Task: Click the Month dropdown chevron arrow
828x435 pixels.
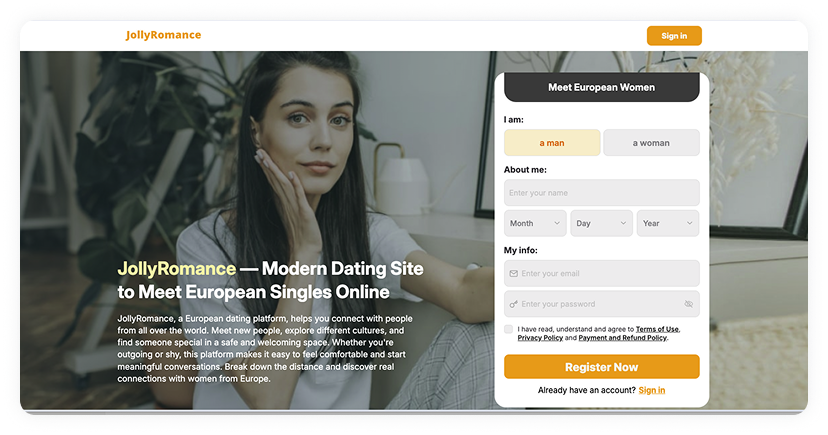Action: click(557, 223)
